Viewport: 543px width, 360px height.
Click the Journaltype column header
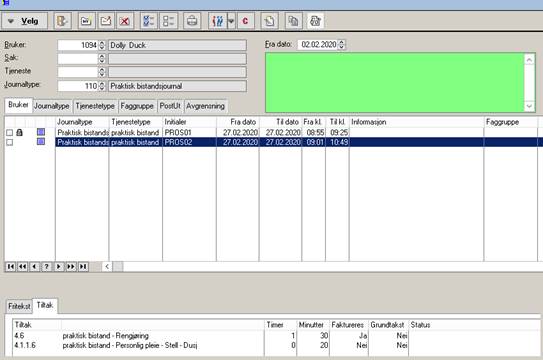tap(82, 122)
